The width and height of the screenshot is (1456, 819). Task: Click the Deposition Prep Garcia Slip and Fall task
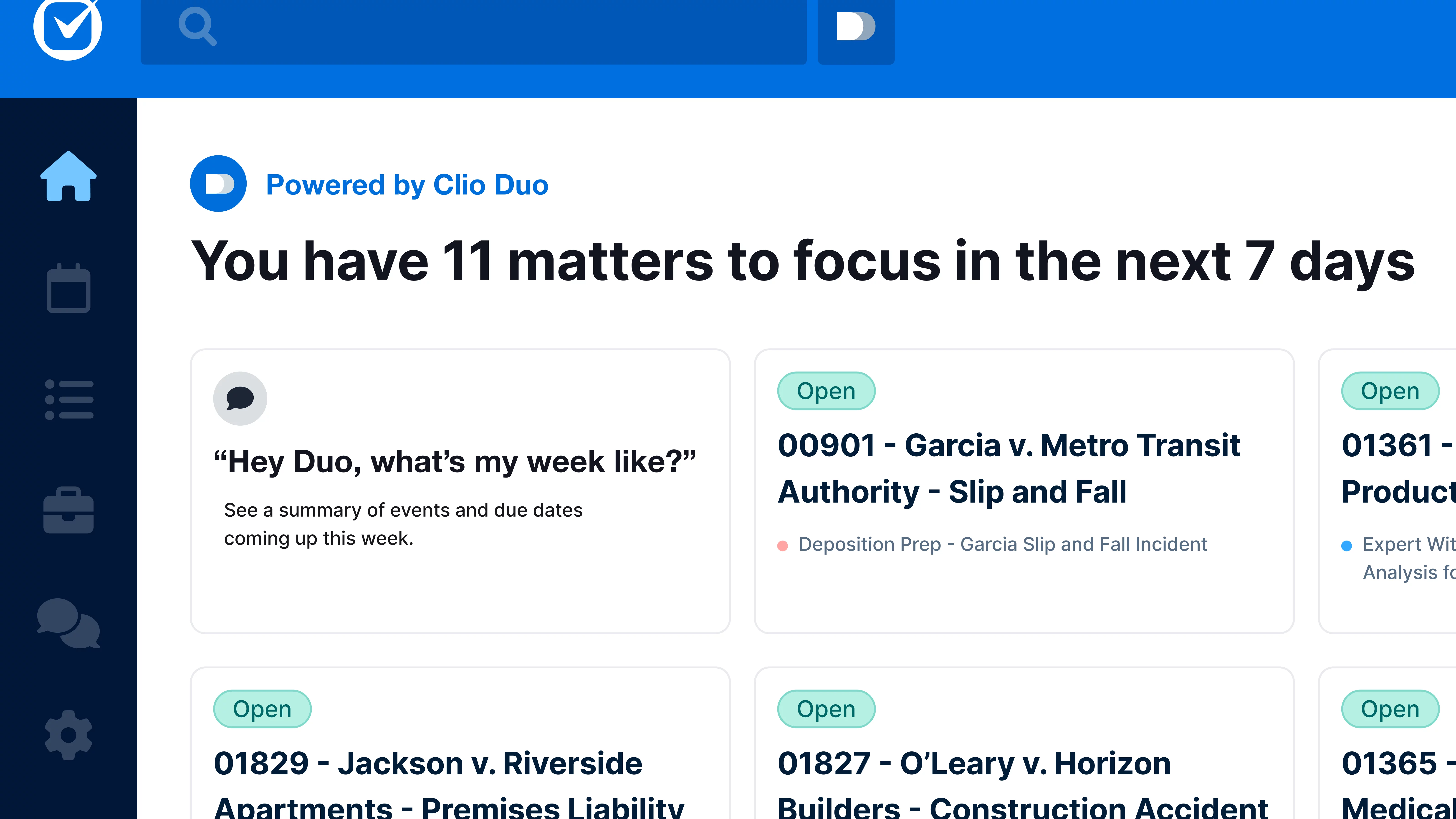coord(1002,544)
